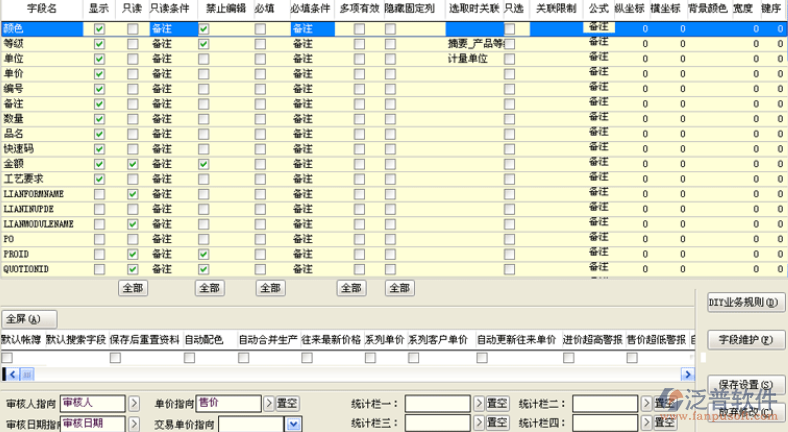Screen dimensions: 788x432
Task: Click the 审核人指向 input field
Action: pos(93,403)
